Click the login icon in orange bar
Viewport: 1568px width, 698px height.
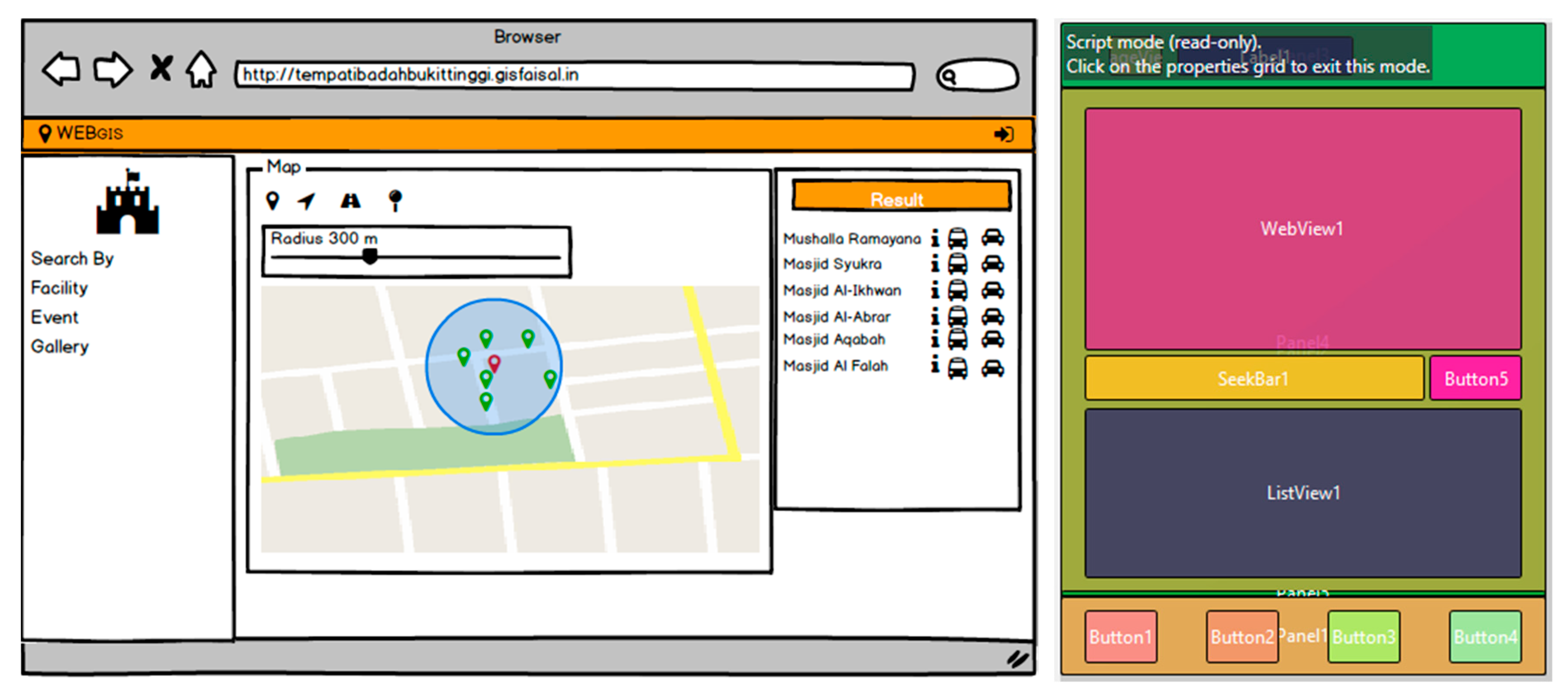(1003, 134)
